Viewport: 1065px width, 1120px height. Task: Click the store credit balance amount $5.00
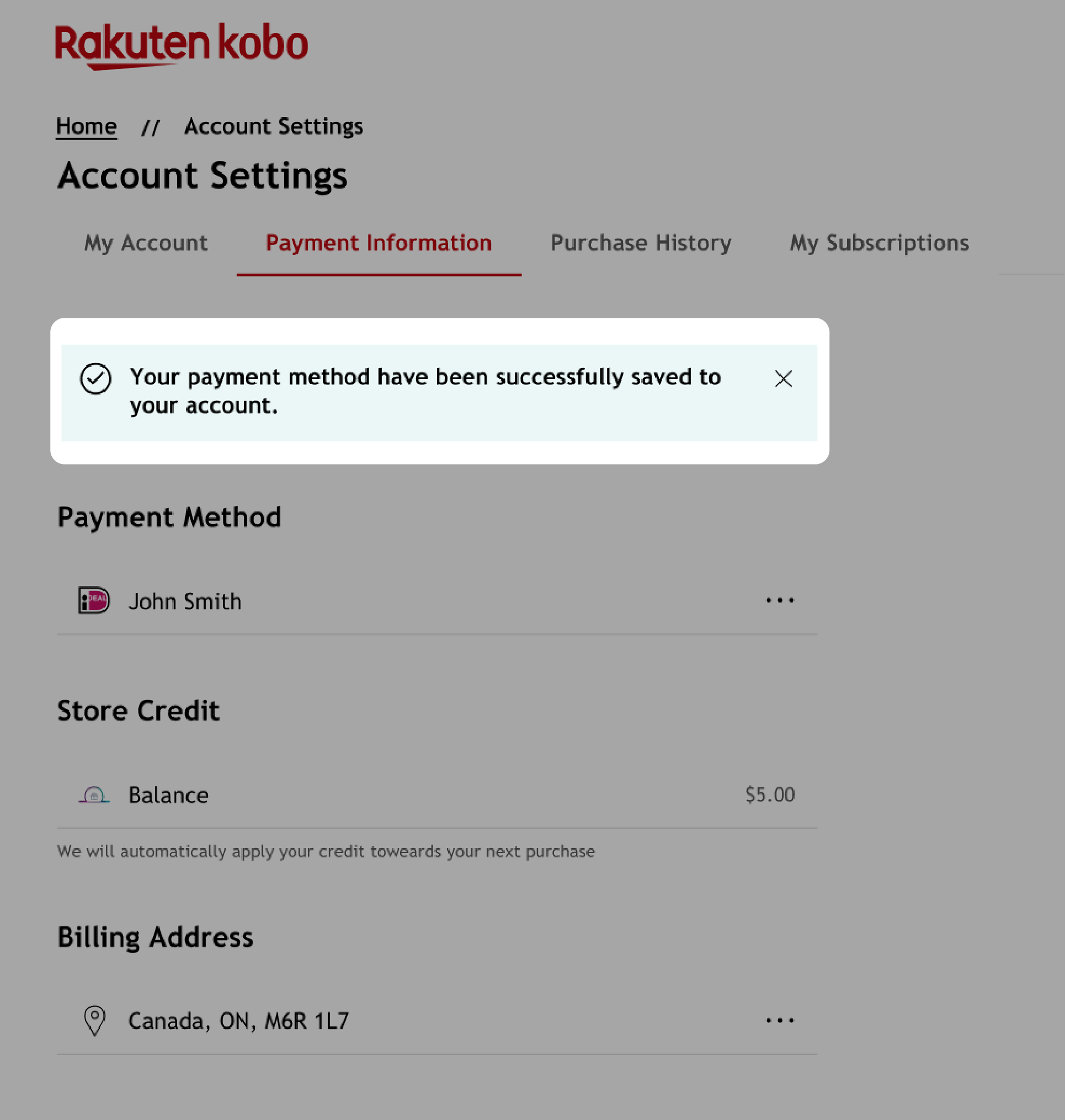point(770,795)
